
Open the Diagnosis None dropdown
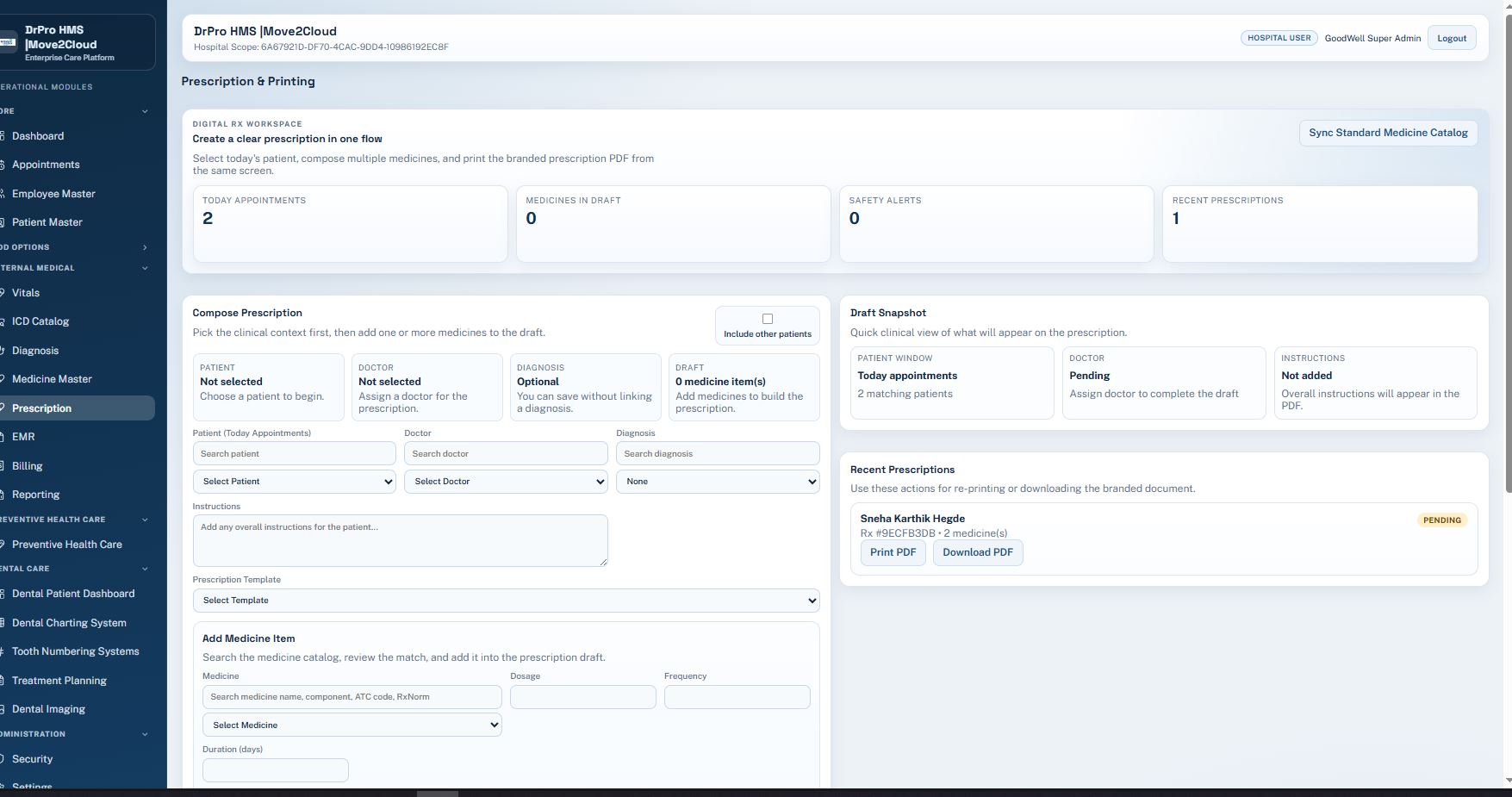718,482
